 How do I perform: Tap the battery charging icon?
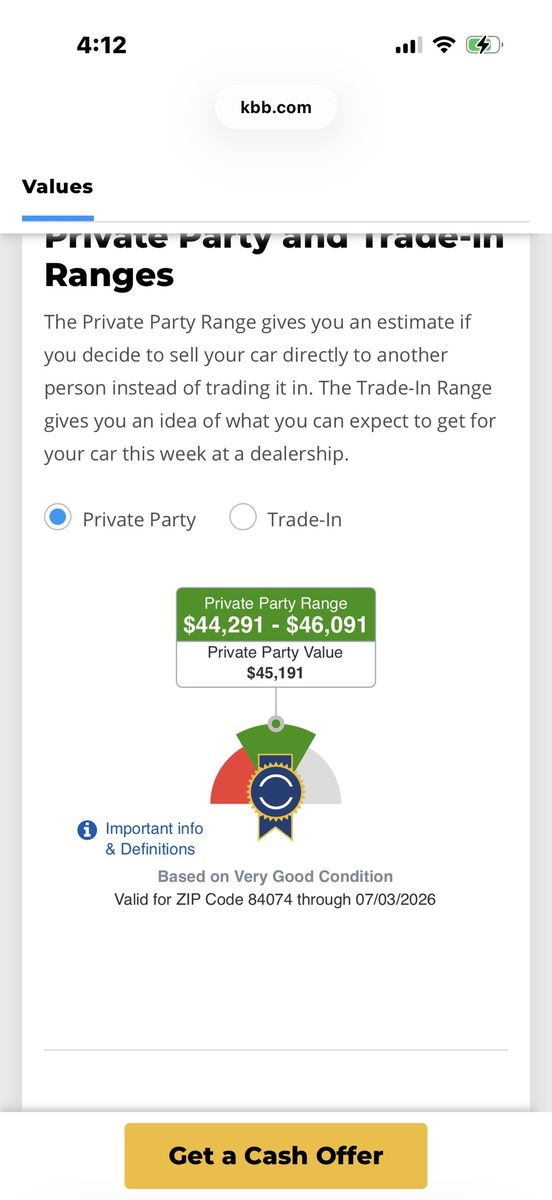(x=485, y=46)
